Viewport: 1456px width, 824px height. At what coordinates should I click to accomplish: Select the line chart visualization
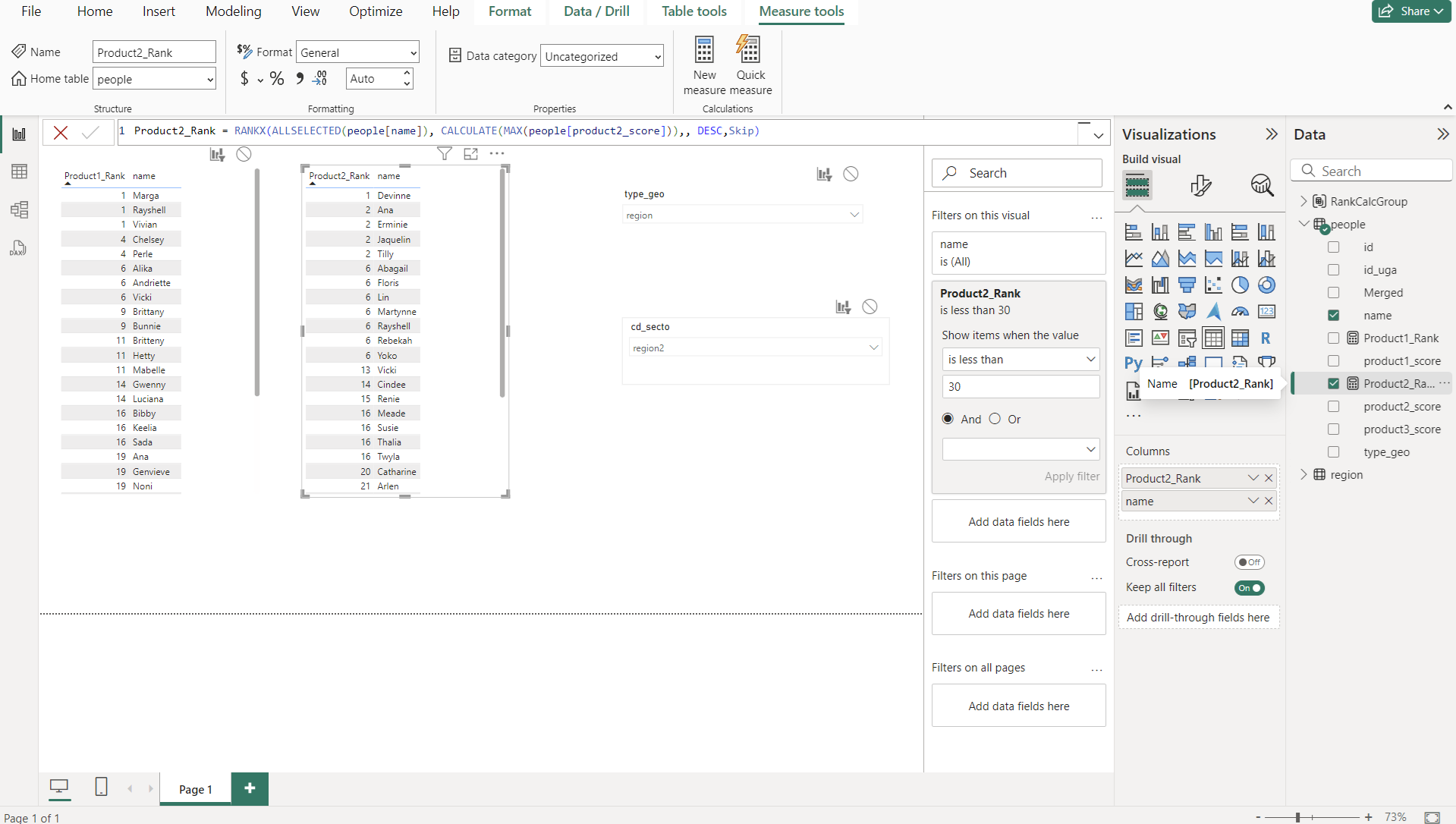[x=1134, y=259]
